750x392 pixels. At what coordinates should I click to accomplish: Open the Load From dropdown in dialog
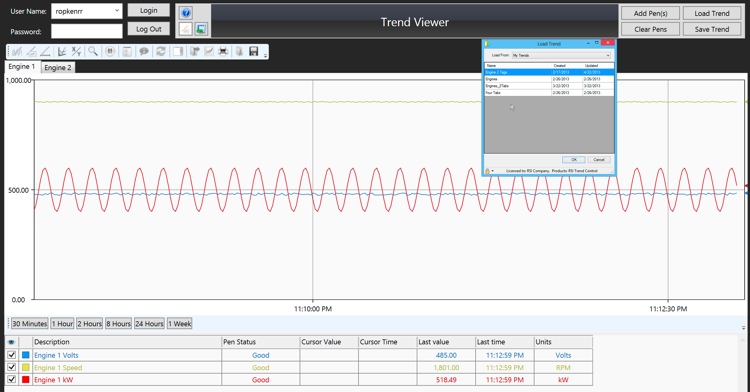pos(608,55)
